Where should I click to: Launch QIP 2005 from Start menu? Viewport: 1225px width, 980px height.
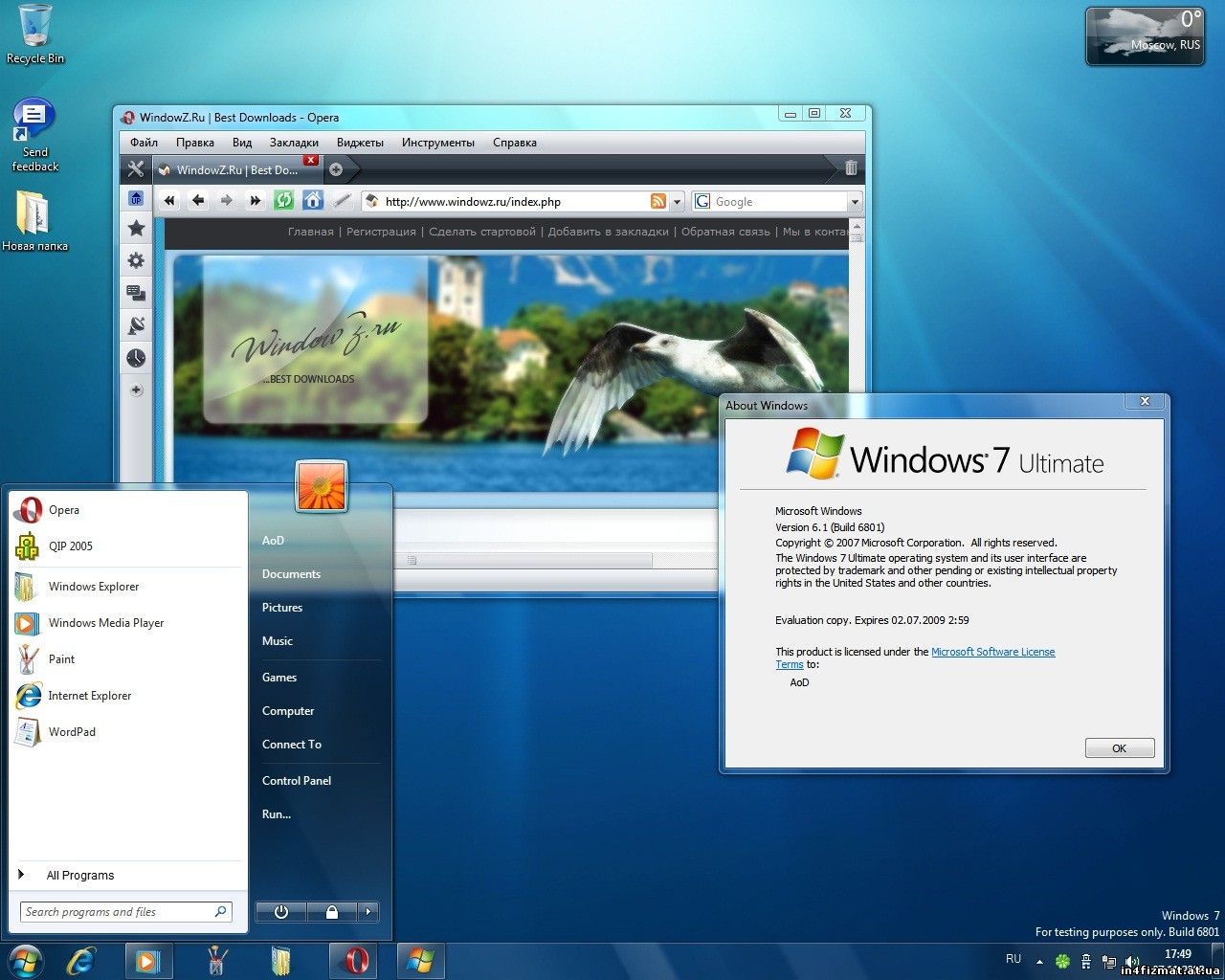point(128,546)
